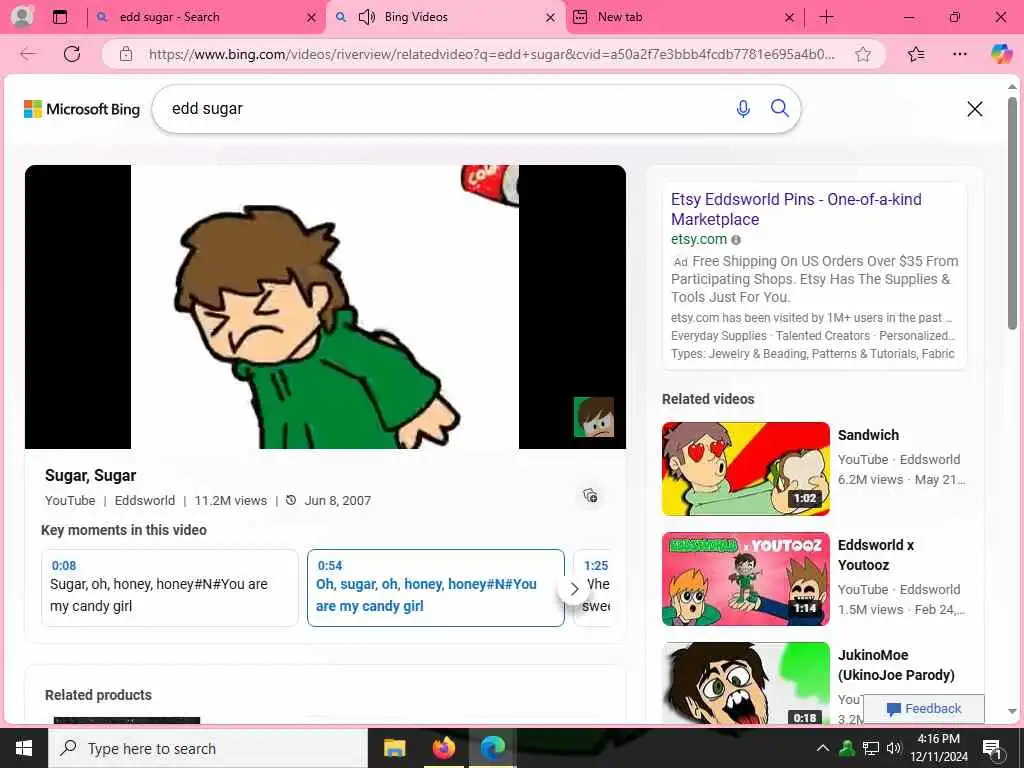Save video with the collection icon
The height and width of the screenshot is (768, 1024).
[590, 496]
